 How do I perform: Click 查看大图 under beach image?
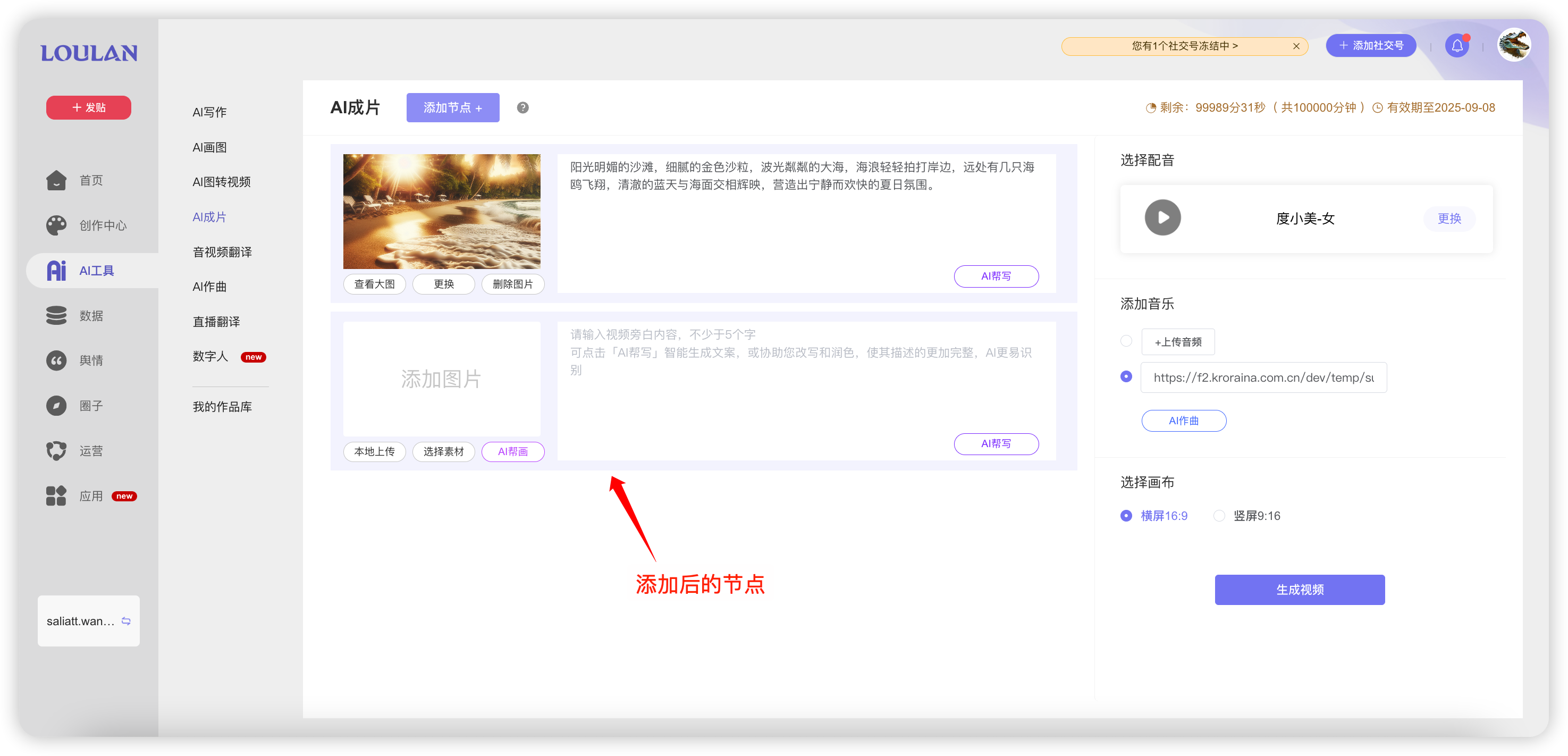coord(374,284)
